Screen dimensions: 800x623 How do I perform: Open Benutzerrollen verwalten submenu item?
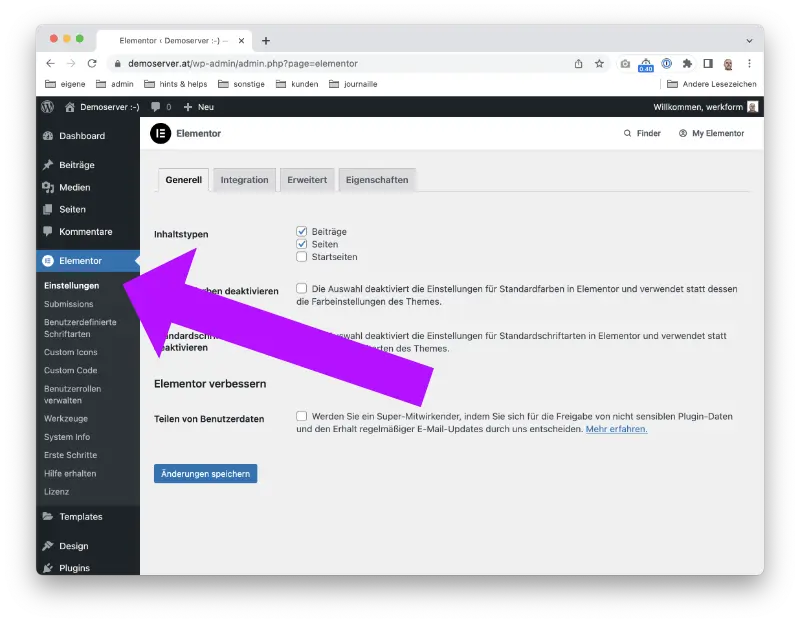pyautogui.click(x=72, y=394)
